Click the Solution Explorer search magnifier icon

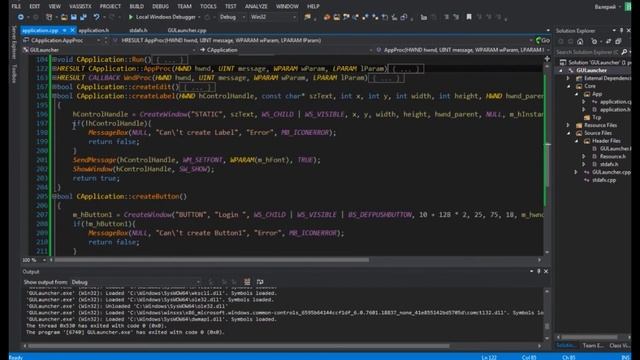pyautogui.click(x=624, y=52)
